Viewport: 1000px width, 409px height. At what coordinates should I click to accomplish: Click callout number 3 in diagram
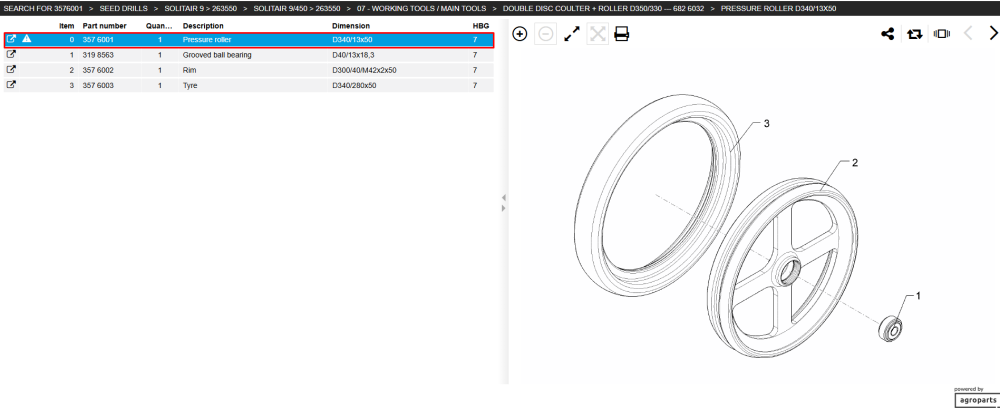[767, 123]
